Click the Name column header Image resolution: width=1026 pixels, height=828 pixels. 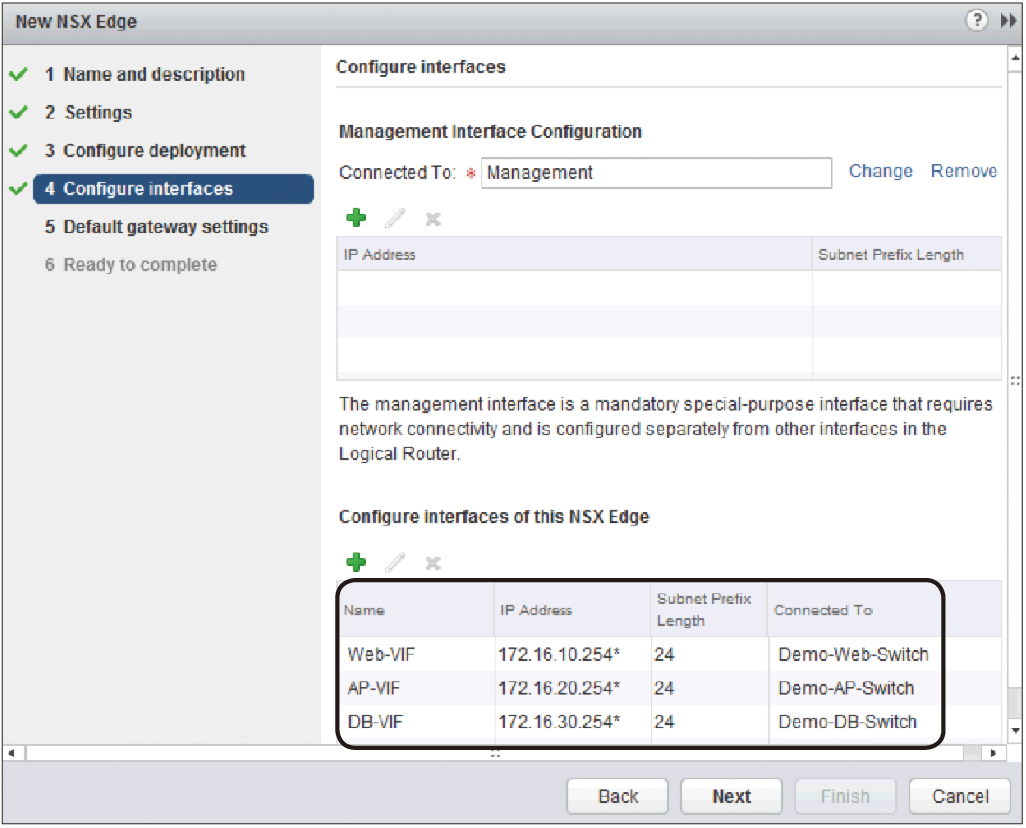[416, 609]
